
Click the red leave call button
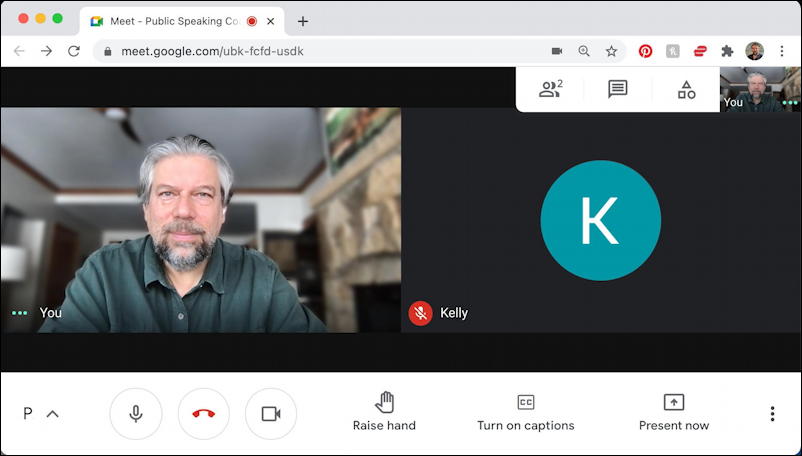pyautogui.click(x=204, y=414)
